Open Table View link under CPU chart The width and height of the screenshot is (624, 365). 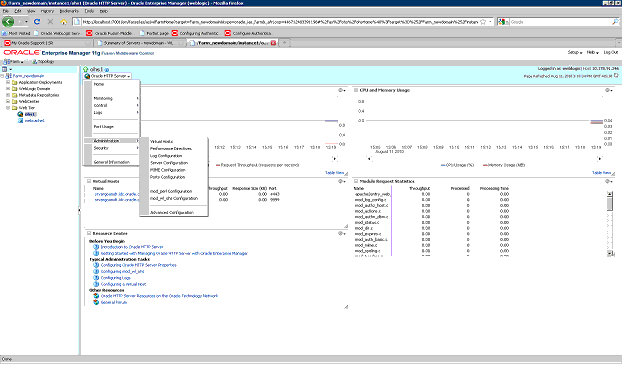[601, 173]
